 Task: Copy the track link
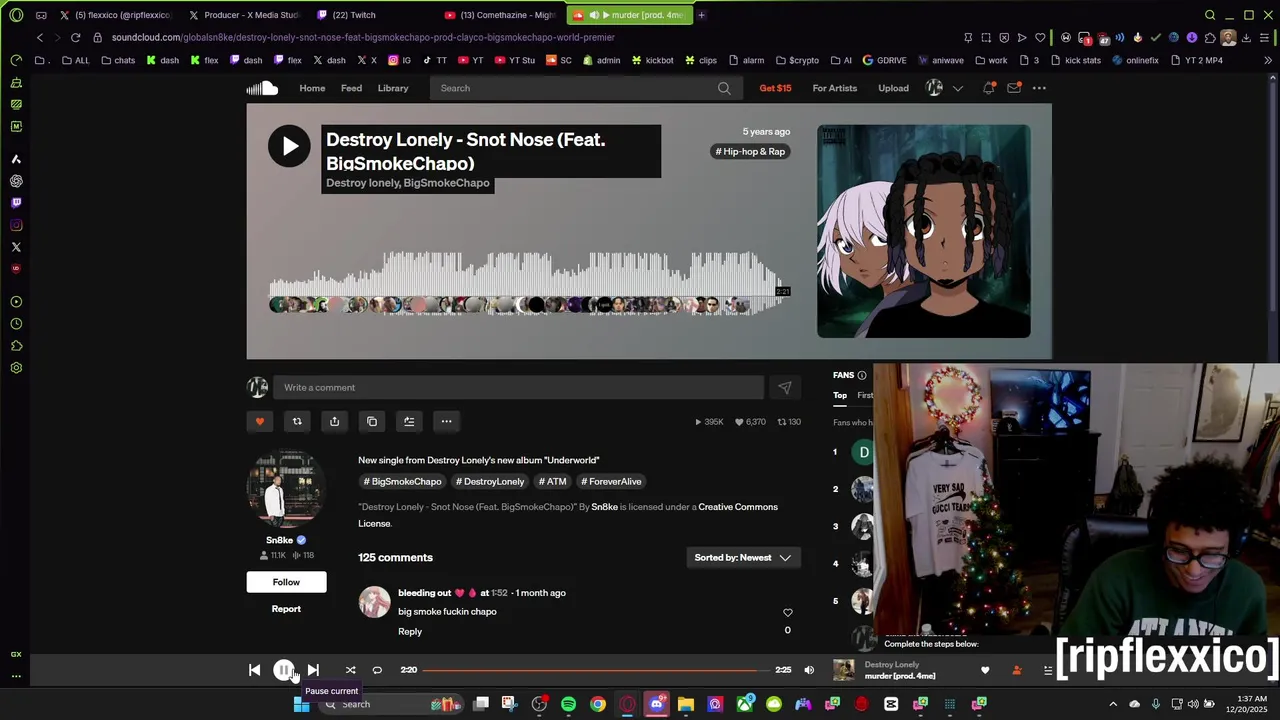(x=372, y=422)
